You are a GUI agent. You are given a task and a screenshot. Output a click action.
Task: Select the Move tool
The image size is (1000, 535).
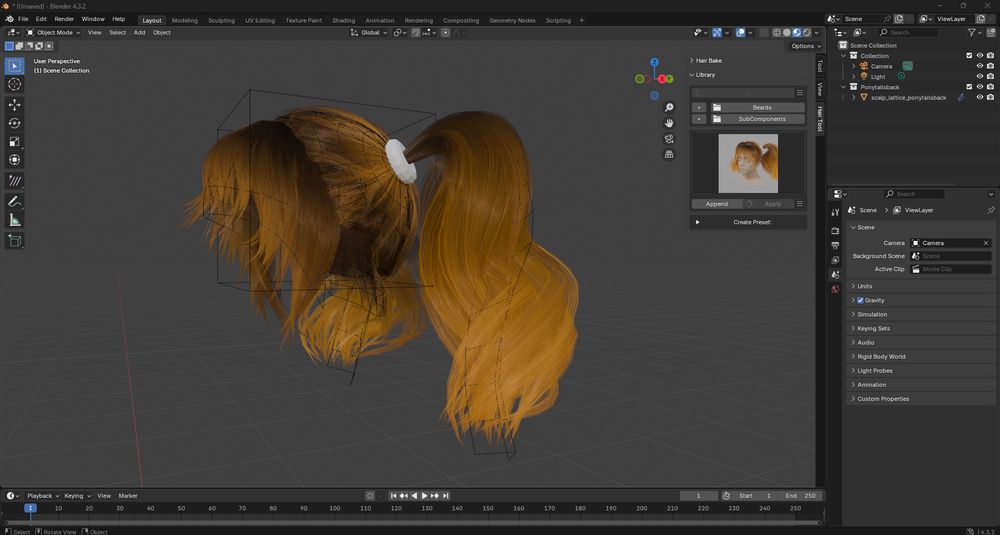coord(15,105)
